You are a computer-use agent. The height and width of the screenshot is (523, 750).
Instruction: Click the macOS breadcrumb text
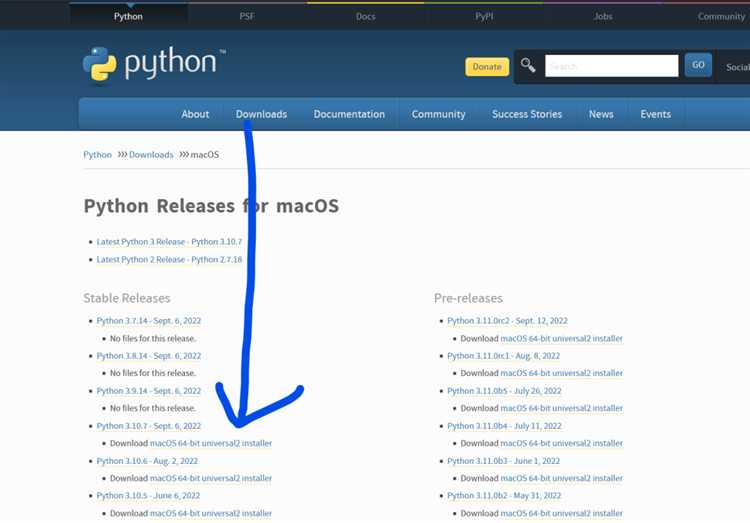click(205, 155)
